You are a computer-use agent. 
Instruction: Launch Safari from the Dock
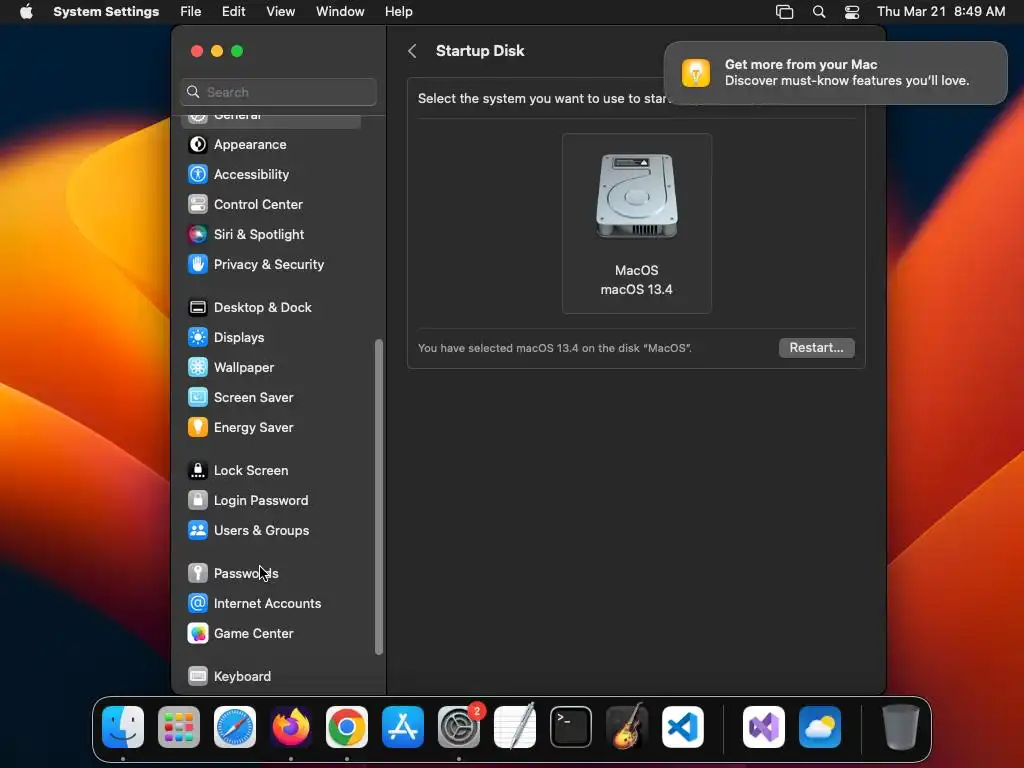[x=235, y=727]
